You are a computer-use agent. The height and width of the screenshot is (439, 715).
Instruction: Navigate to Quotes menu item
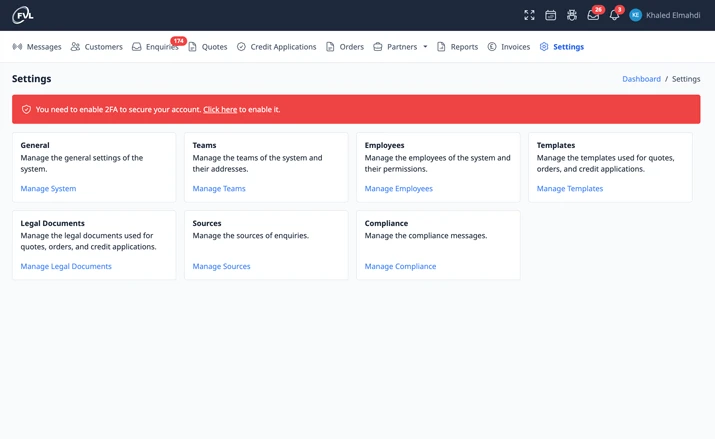214,46
